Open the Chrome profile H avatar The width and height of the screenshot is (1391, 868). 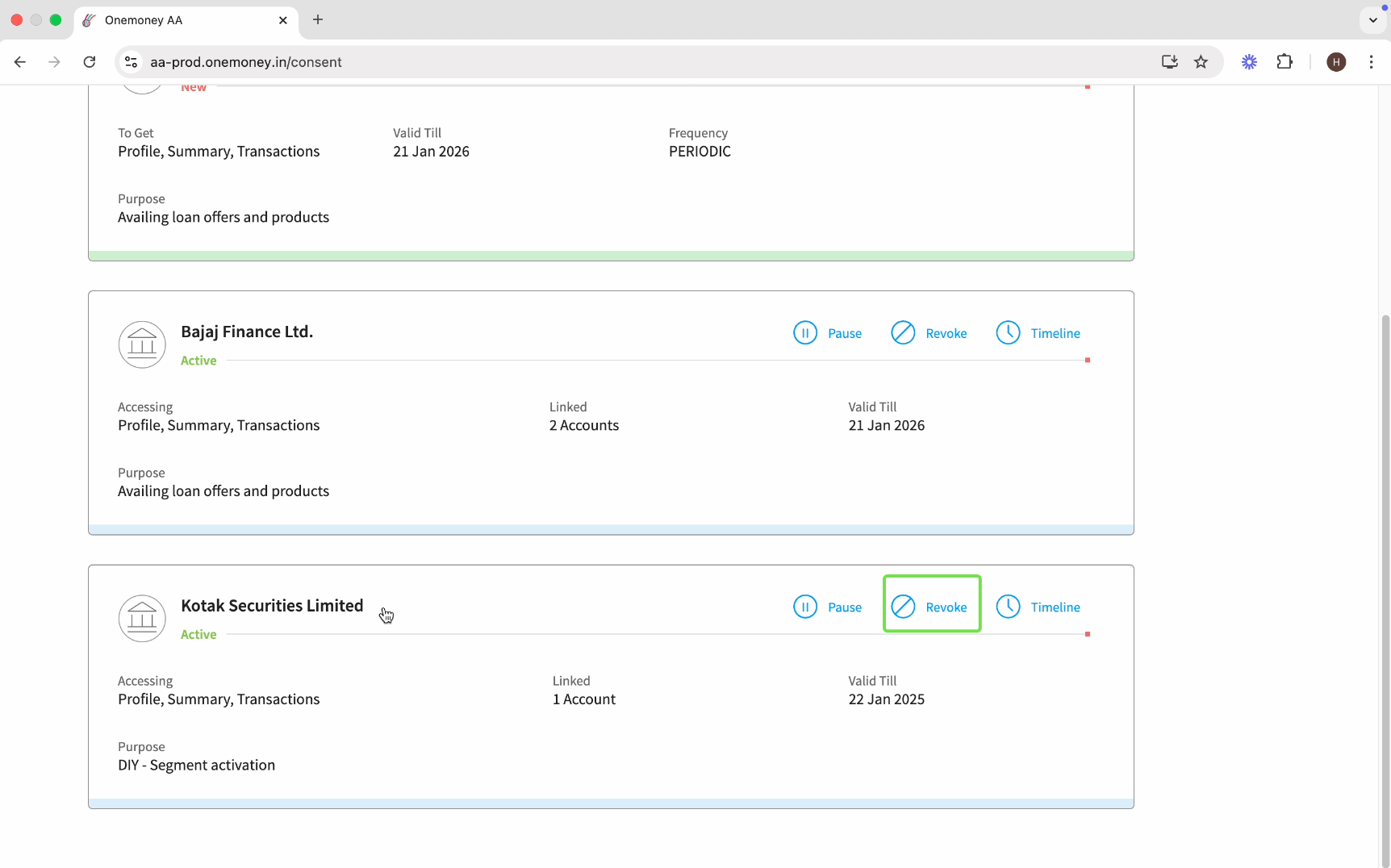tap(1336, 62)
